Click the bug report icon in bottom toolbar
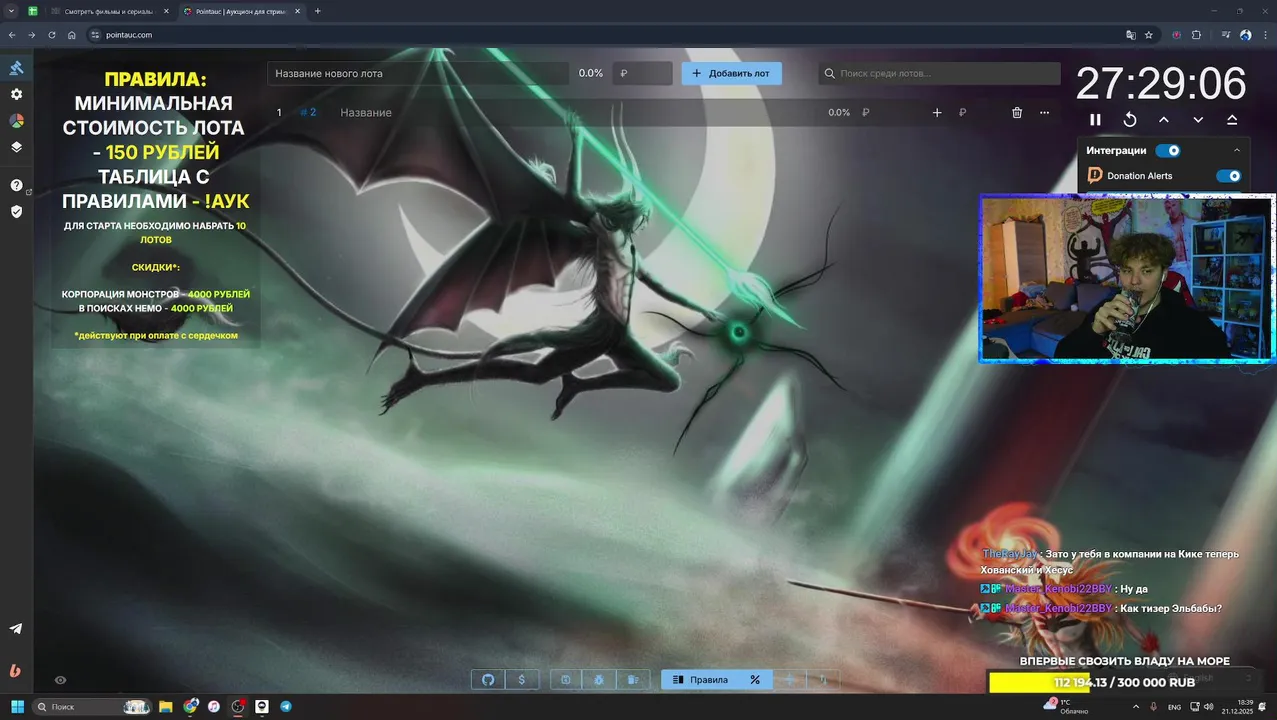 point(599,680)
